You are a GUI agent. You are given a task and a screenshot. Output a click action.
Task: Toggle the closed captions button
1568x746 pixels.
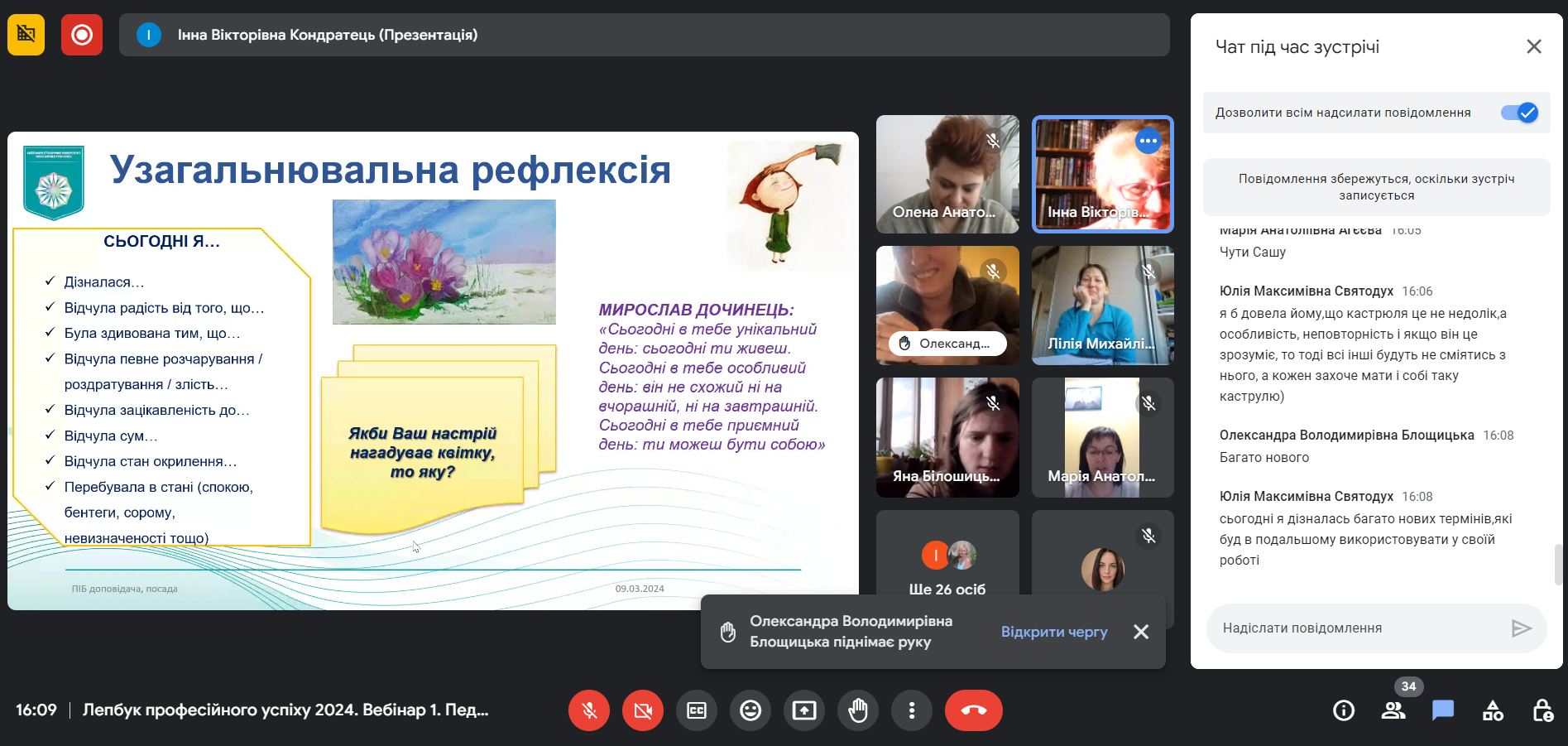[697, 710]
